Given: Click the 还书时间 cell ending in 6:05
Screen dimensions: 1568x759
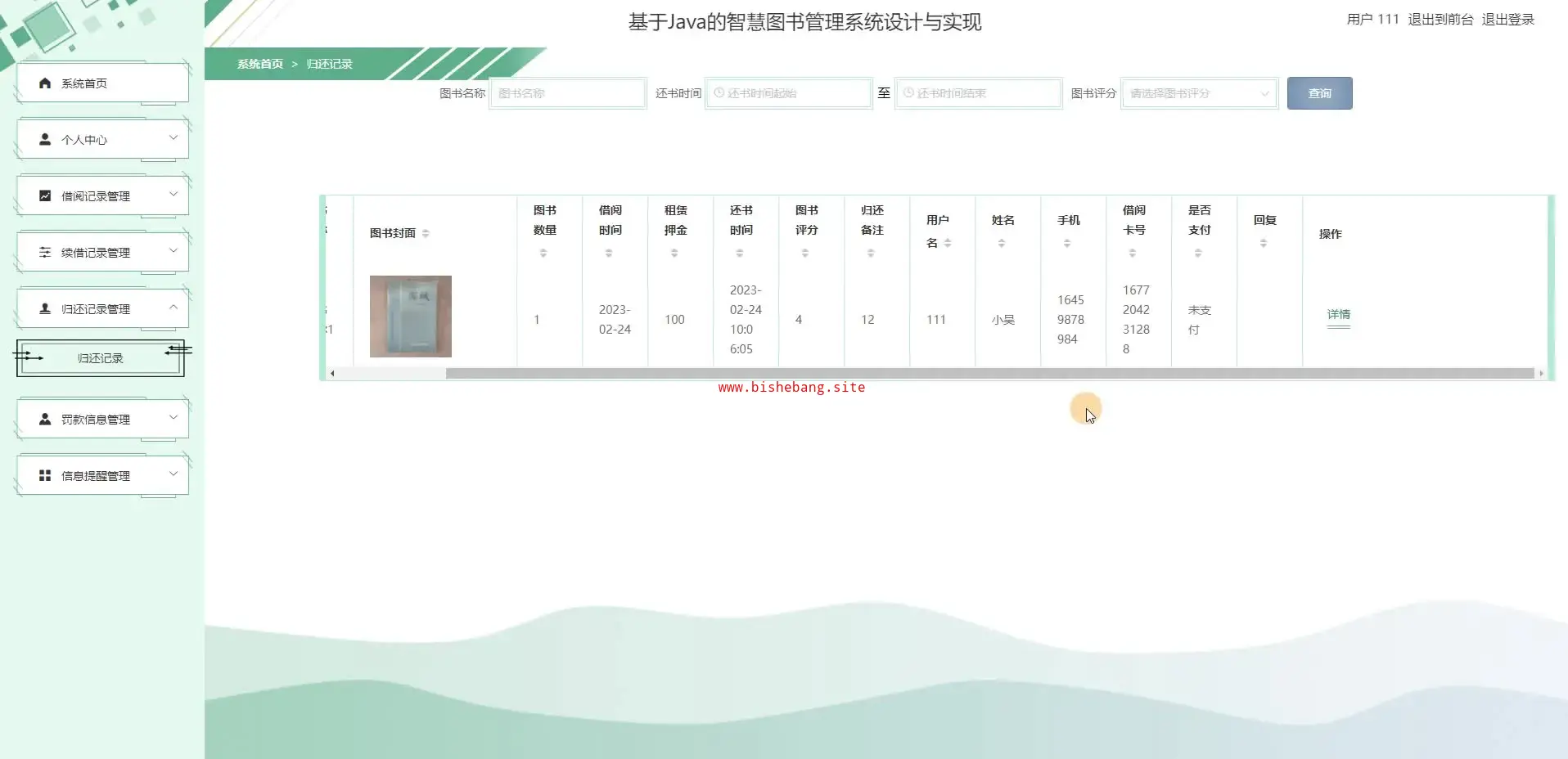Looking at the screenshot, I should point(746,320).
